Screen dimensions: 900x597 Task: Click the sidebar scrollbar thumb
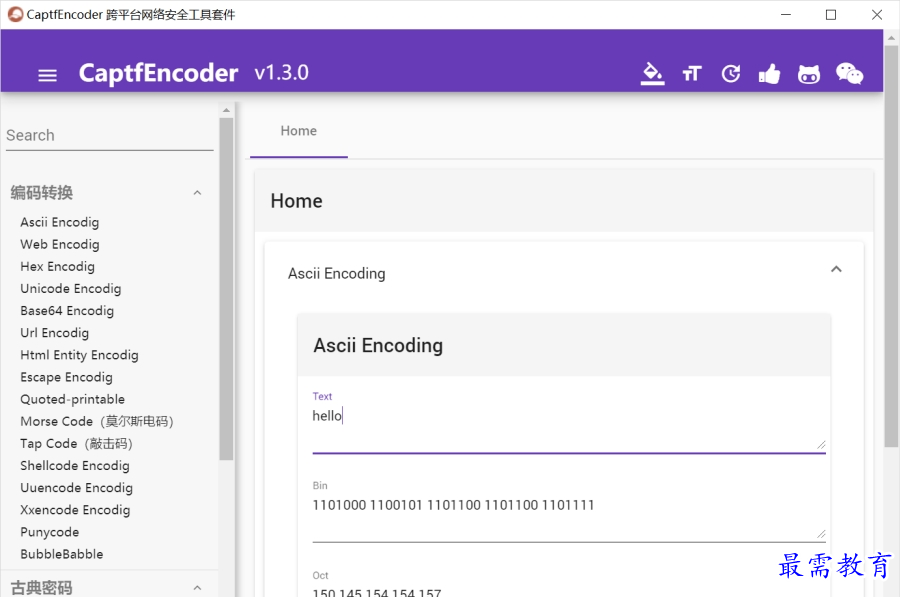click(226, 289)
